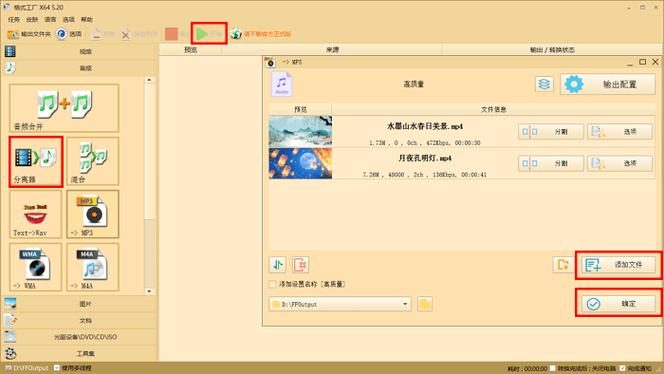
Task: Click the tool list scrollbar up arrow
Action: pos(149,80)
